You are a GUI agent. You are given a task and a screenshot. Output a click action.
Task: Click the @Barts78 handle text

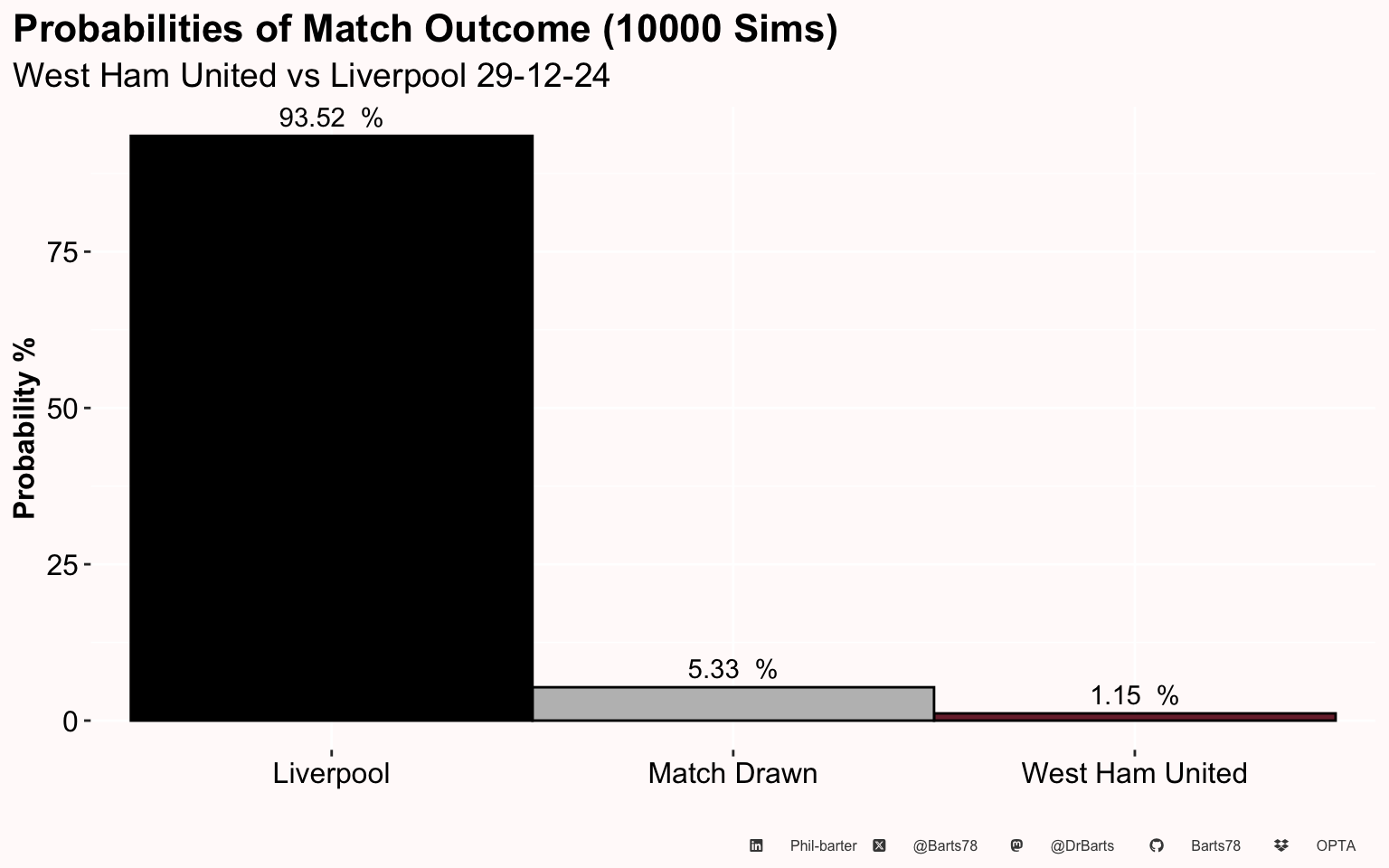pyautogui.click(x=945, y=846)
